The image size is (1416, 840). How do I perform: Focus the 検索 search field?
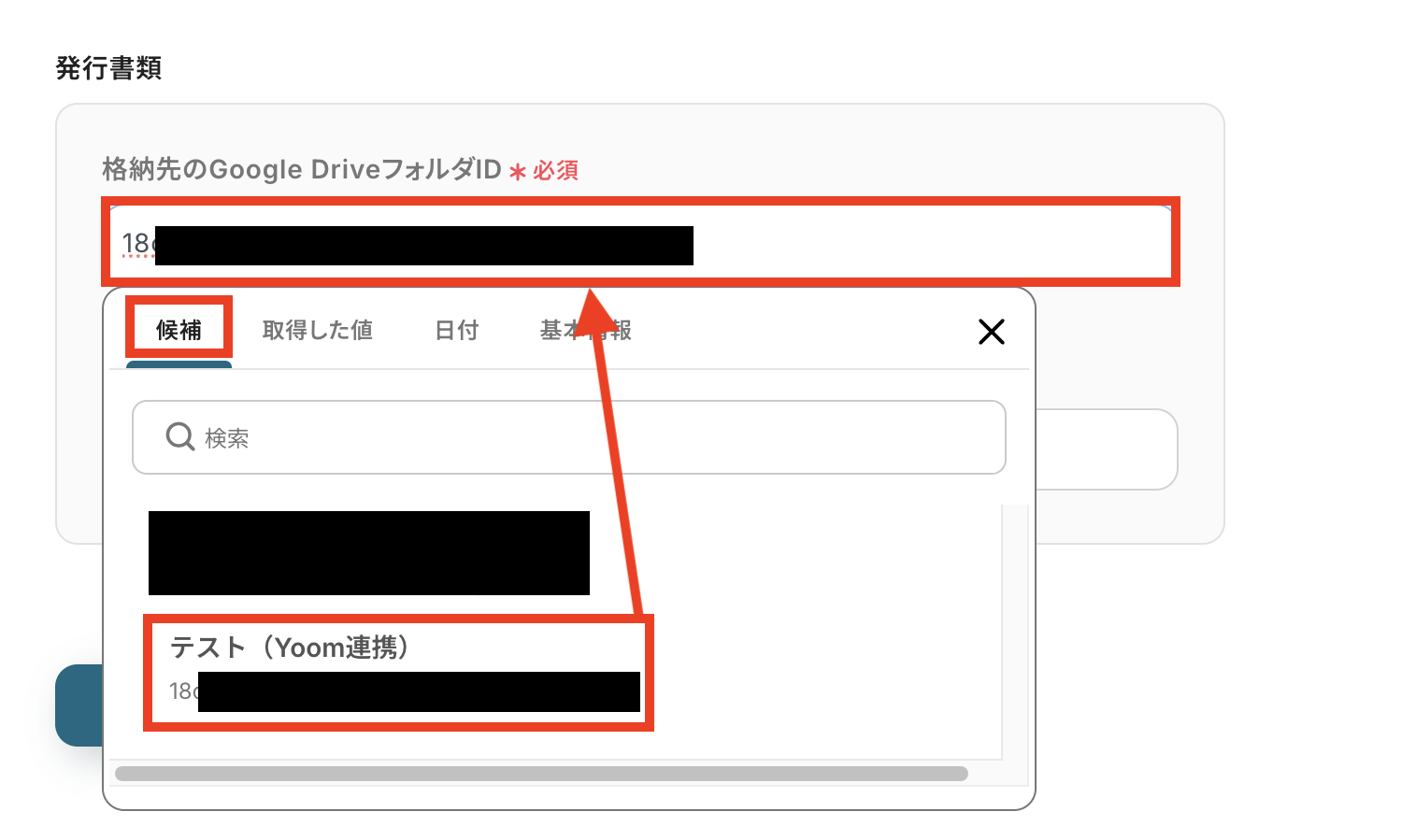[x=569, y=437]
